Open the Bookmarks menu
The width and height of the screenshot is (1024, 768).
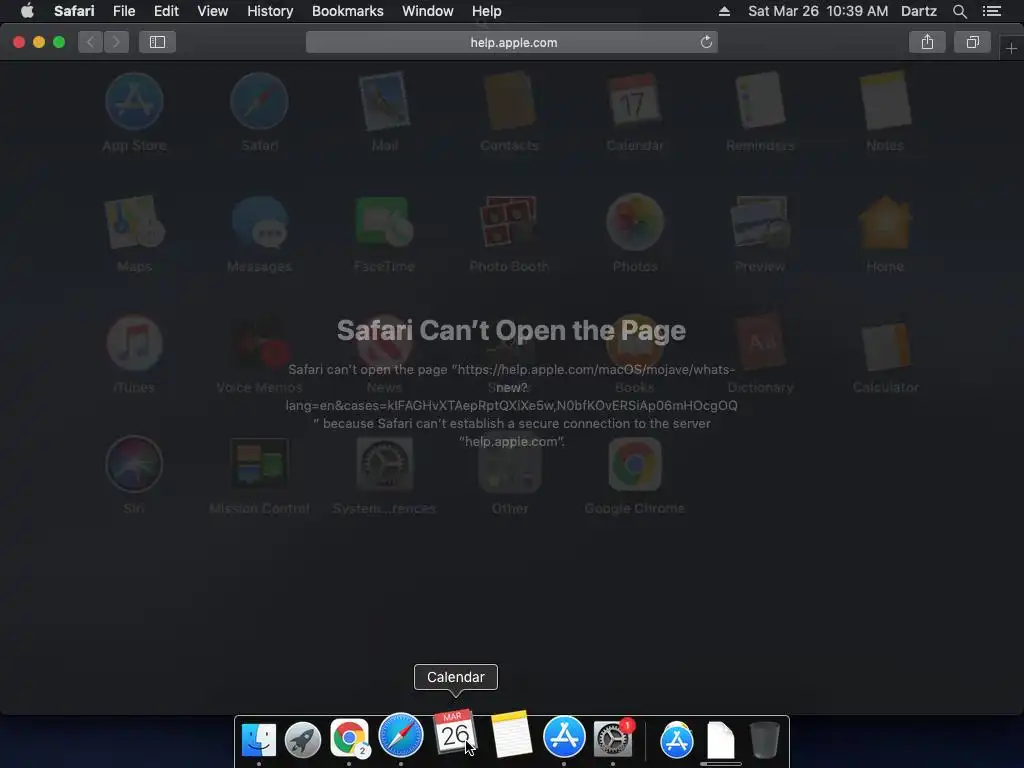(x=347, y=11)
